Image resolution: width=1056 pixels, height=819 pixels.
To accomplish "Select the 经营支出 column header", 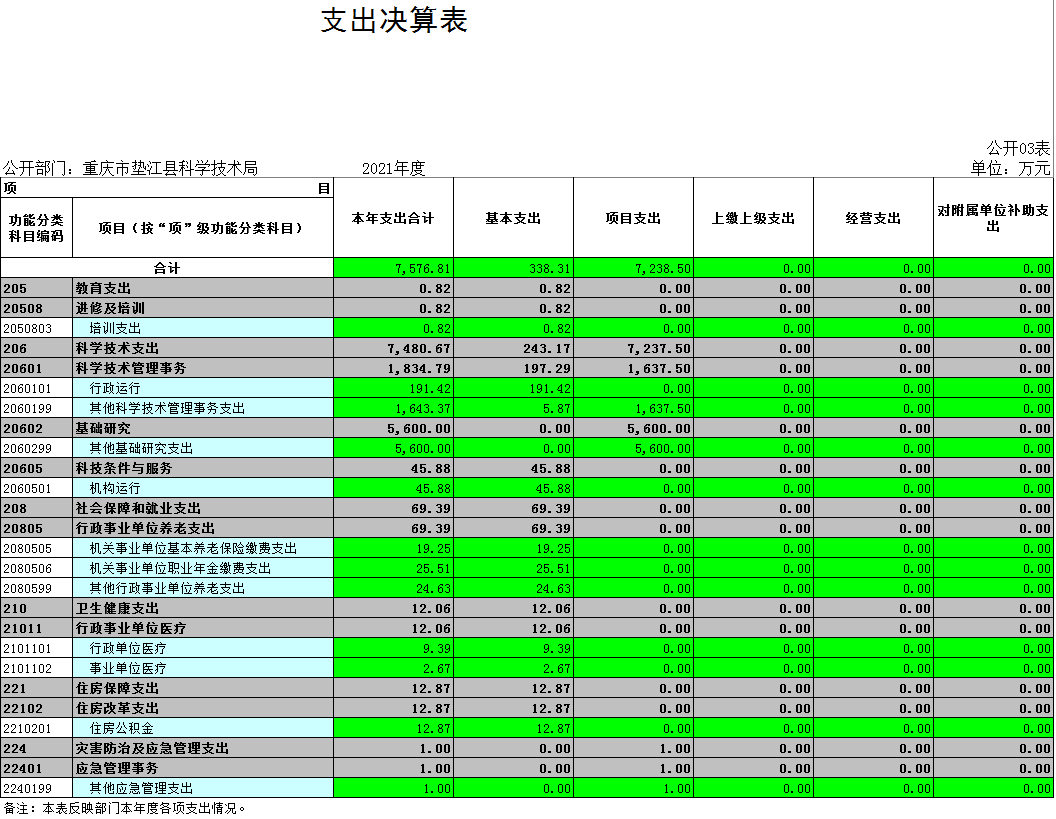I will (x=873, y=218).
